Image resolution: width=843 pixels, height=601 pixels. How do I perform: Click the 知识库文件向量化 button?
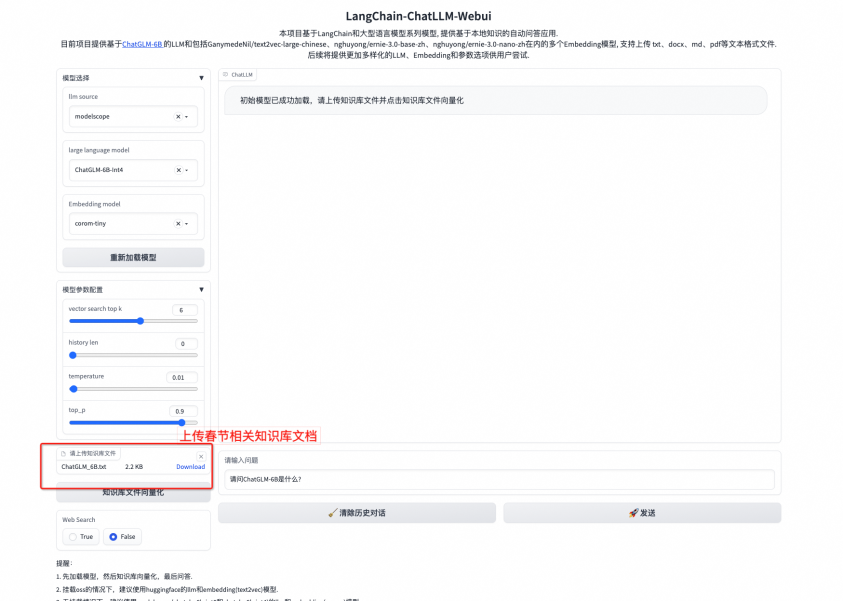(x=133, y=492)
